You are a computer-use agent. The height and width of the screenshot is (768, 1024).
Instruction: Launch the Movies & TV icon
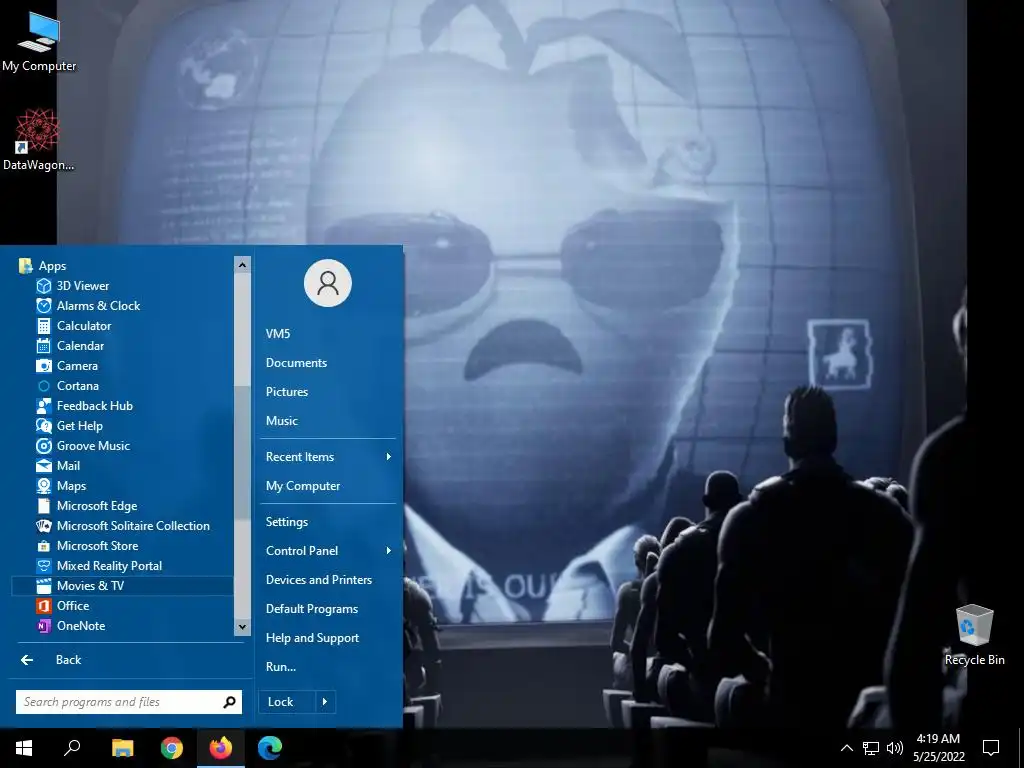click(x=44, y=586)
